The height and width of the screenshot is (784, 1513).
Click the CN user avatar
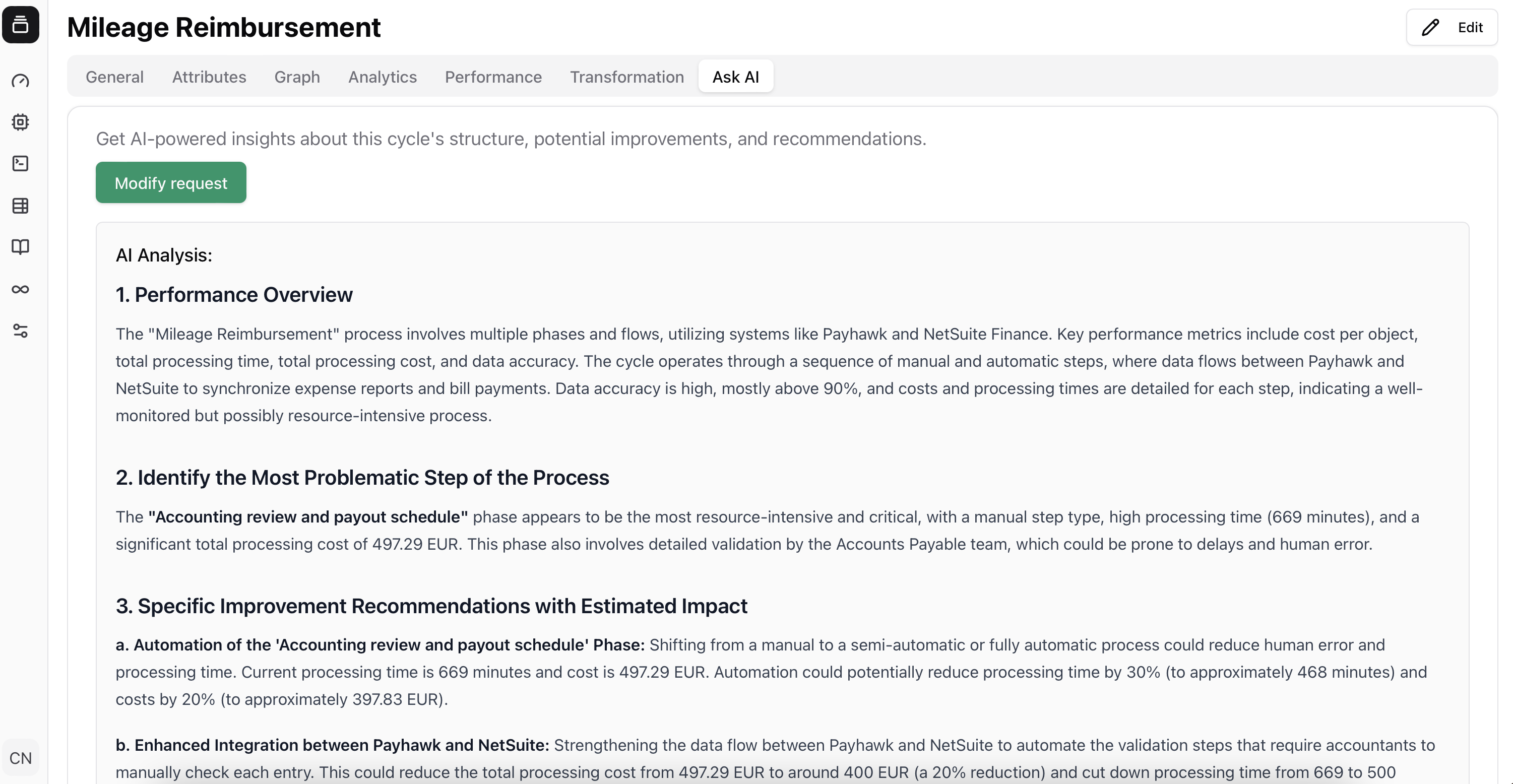point(21,758)
